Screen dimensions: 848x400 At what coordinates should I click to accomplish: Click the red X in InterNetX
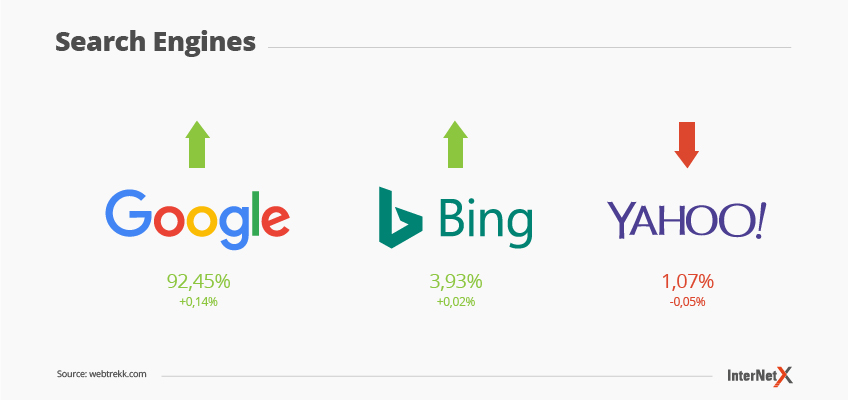(x=784, y=375)
